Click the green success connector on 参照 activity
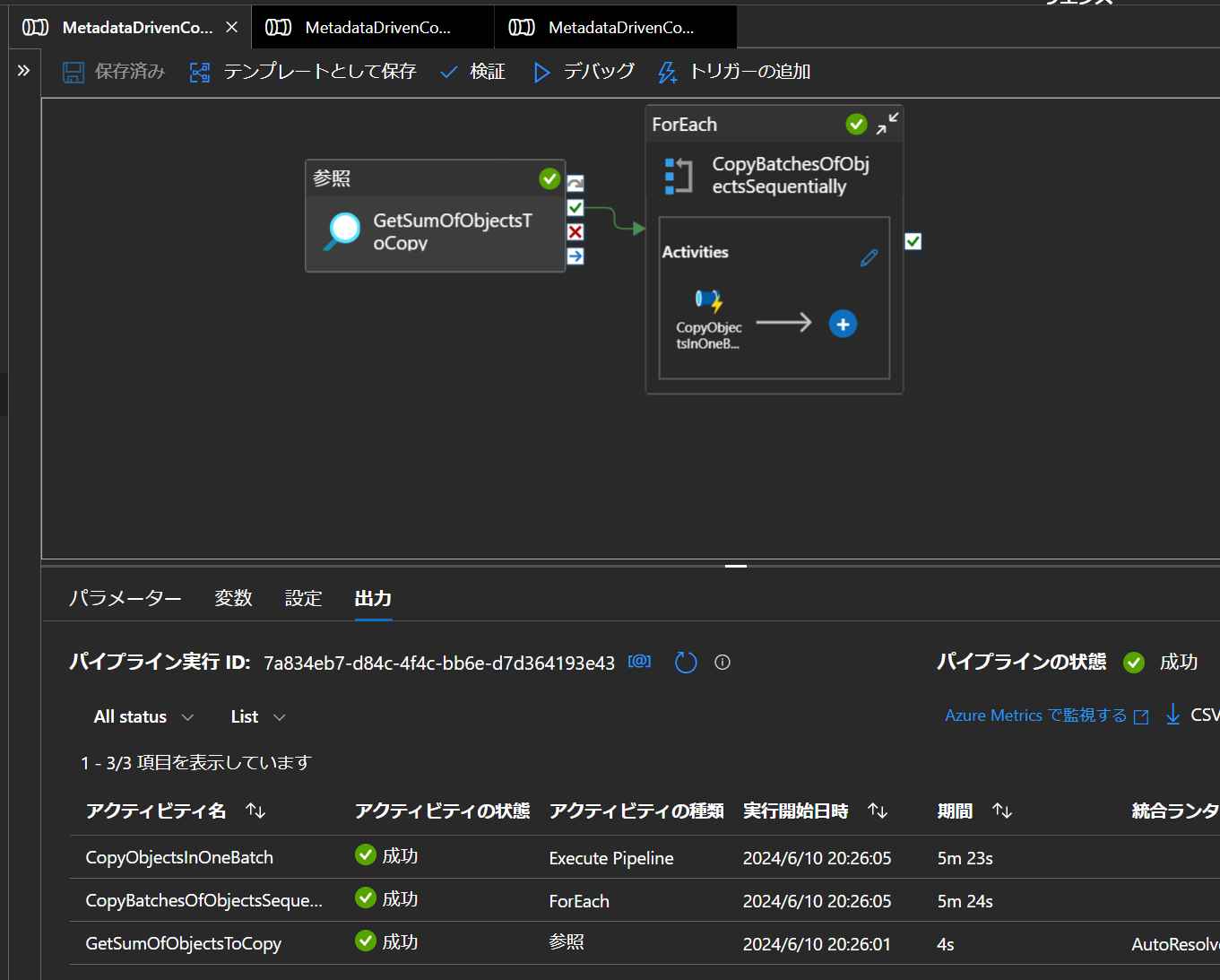Viewport: 1220px width, 980px height. [x=575, y=208]
